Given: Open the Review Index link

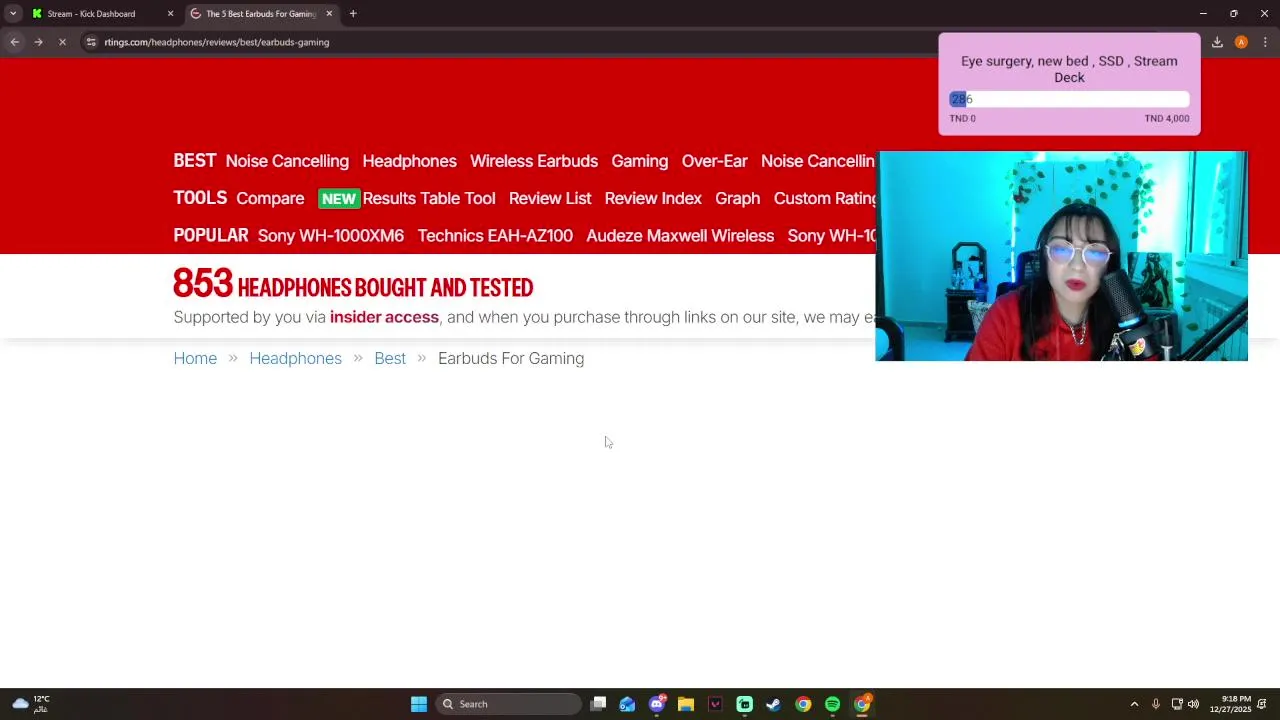Looking at the screenshot, I should (653, 198).
